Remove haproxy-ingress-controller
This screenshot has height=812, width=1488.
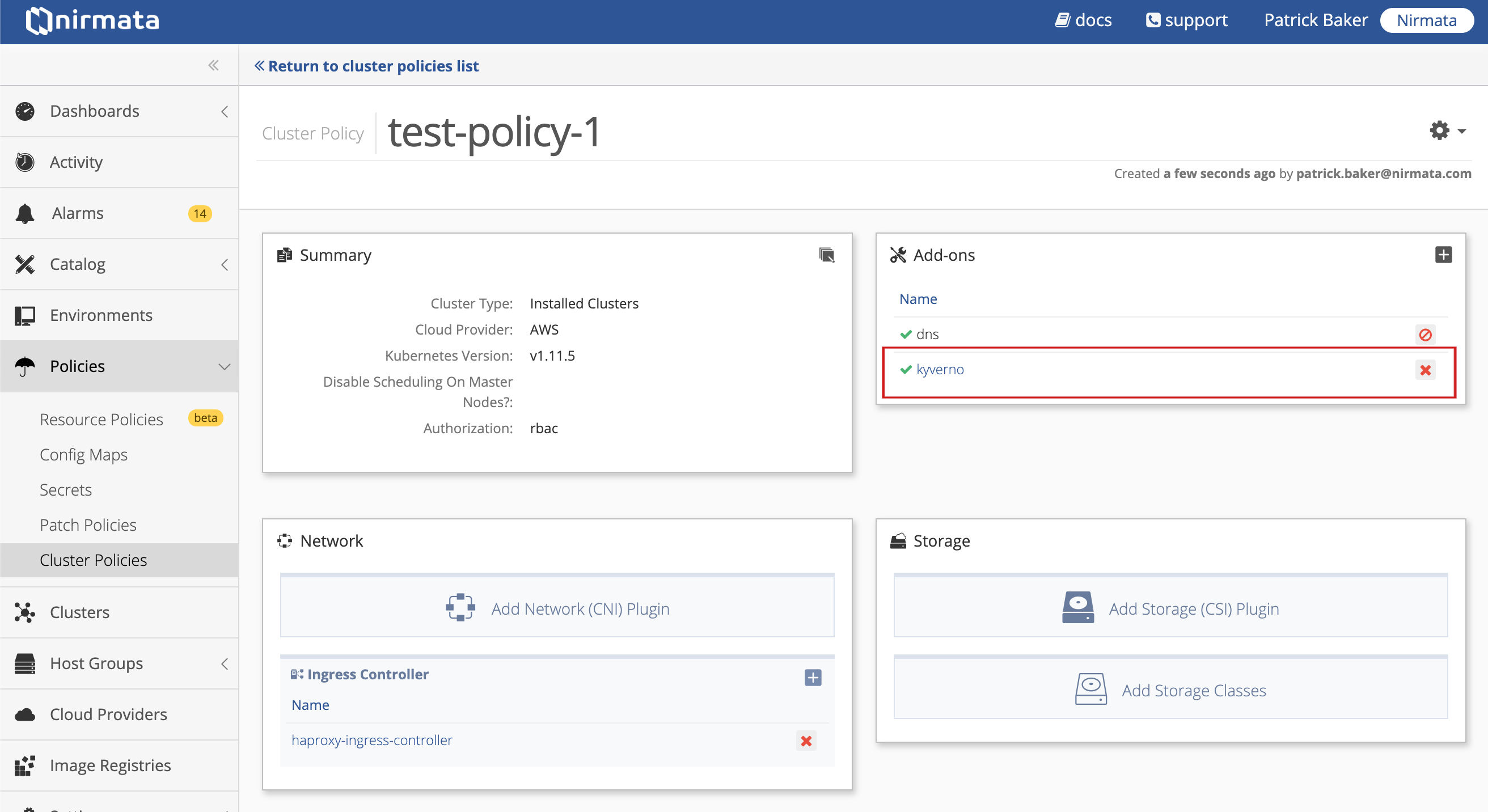(x=806, y=741)
